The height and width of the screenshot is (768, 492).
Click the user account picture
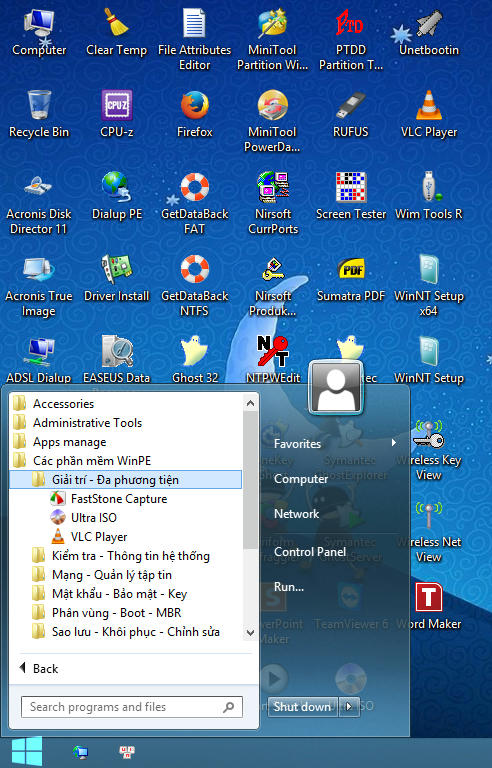point(336,386)
